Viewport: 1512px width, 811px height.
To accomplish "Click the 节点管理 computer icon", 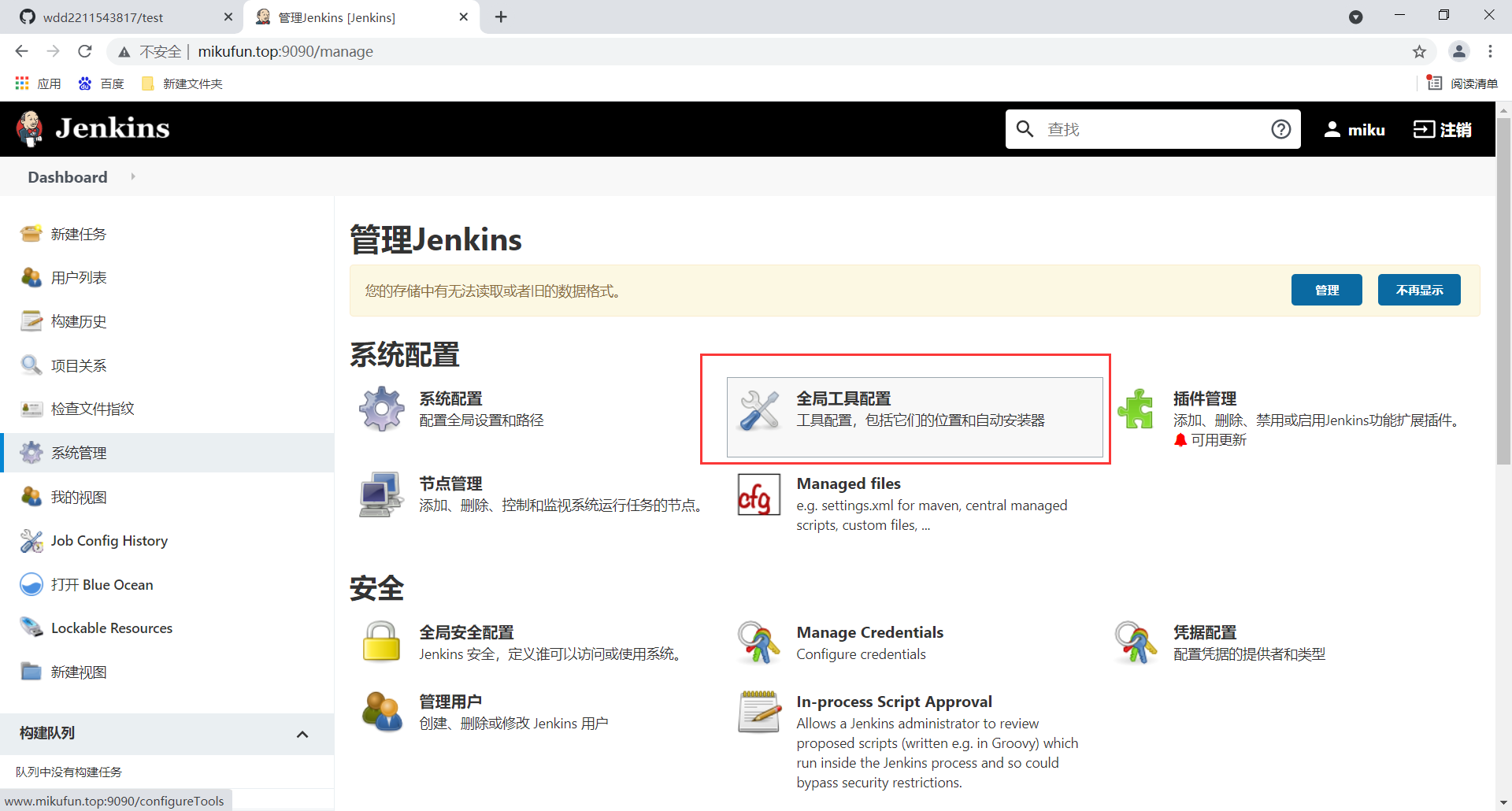I will pos(381,494).
